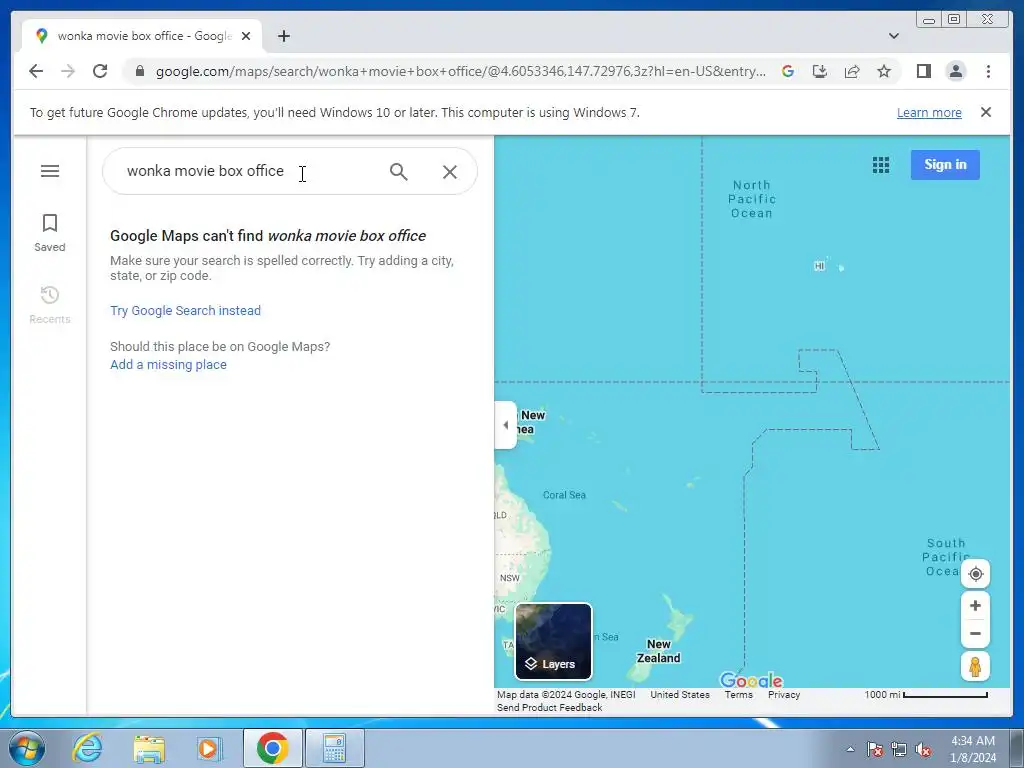The width and height of the screenshot is (1024, 768).
Task: Click Try Google Search instead link
Action: pyautogui.click(x=185, y=310)
